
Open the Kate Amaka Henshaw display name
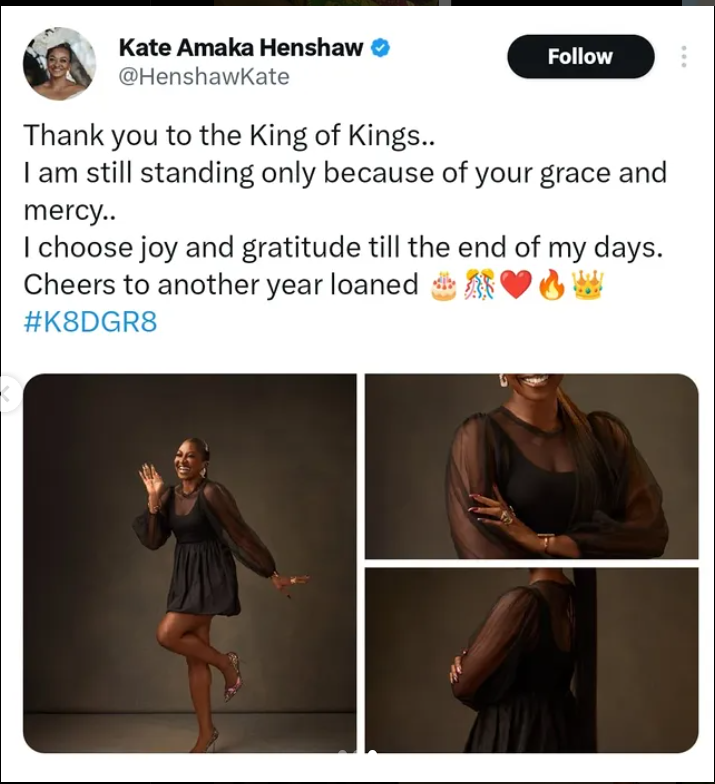(x=240, y=48)
